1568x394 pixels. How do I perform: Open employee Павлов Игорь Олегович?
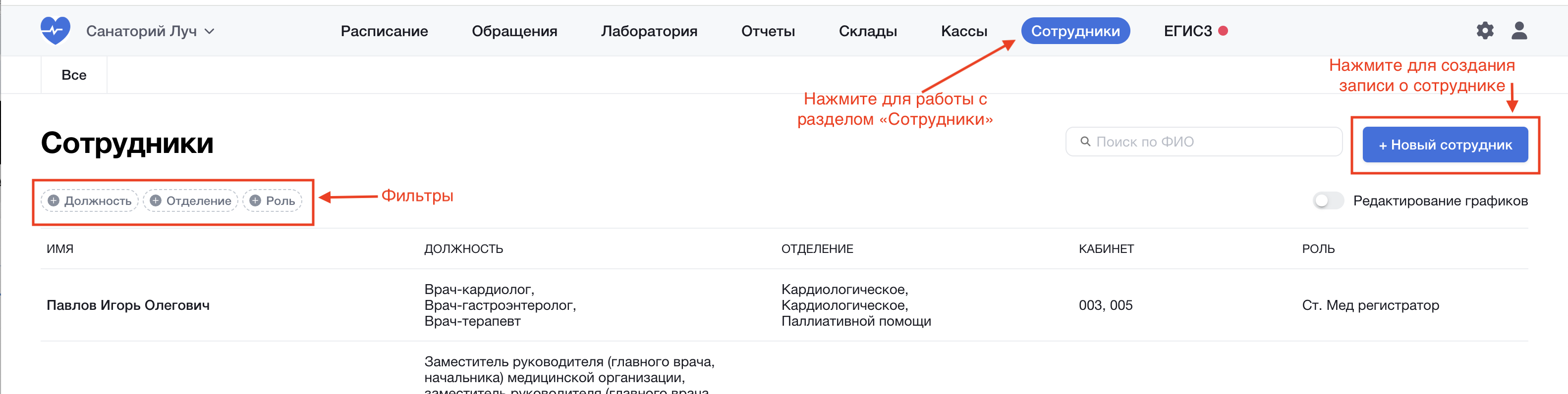(x=128, y=305)
